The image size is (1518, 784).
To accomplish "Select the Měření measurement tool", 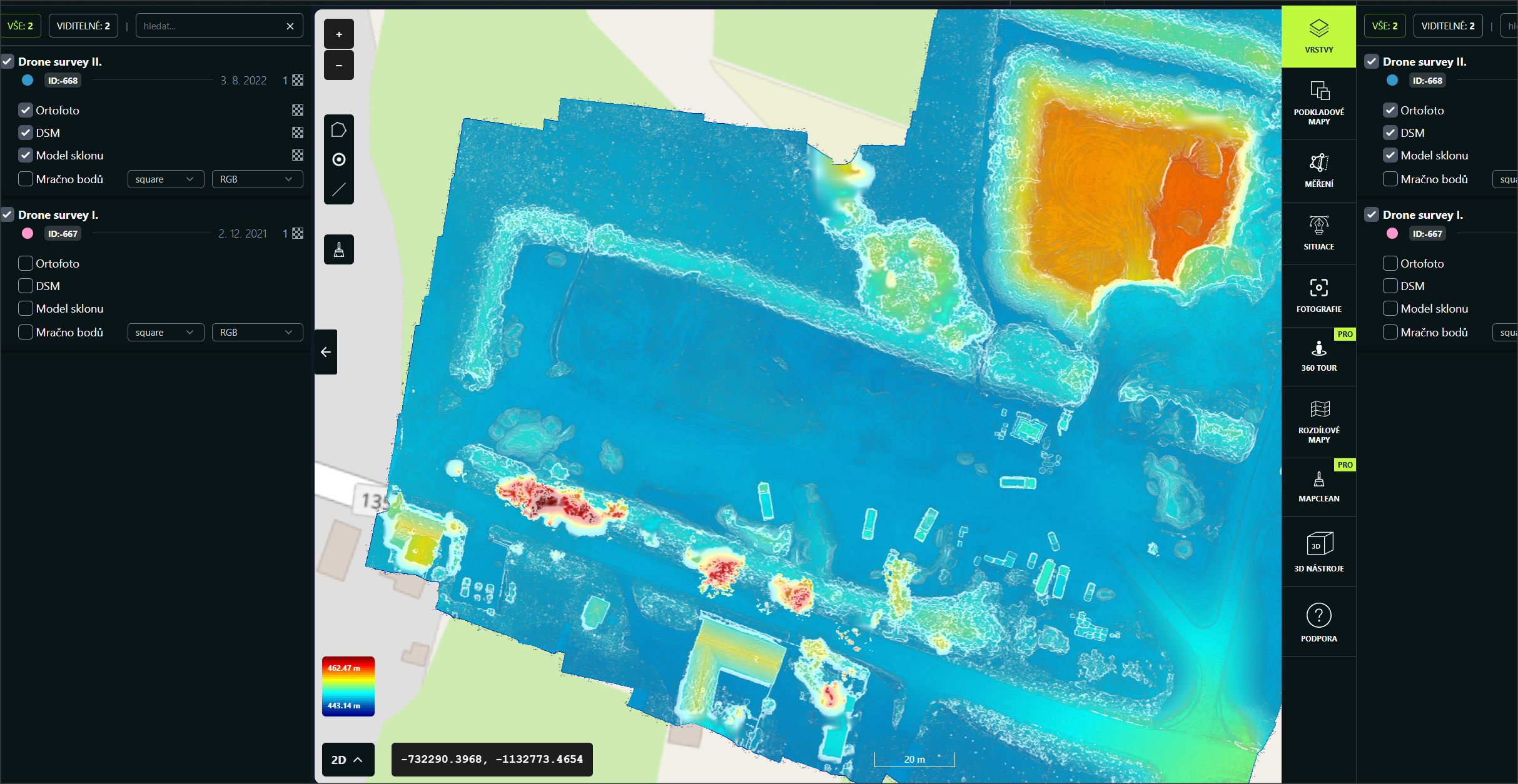I will [x=1318, y=171].
